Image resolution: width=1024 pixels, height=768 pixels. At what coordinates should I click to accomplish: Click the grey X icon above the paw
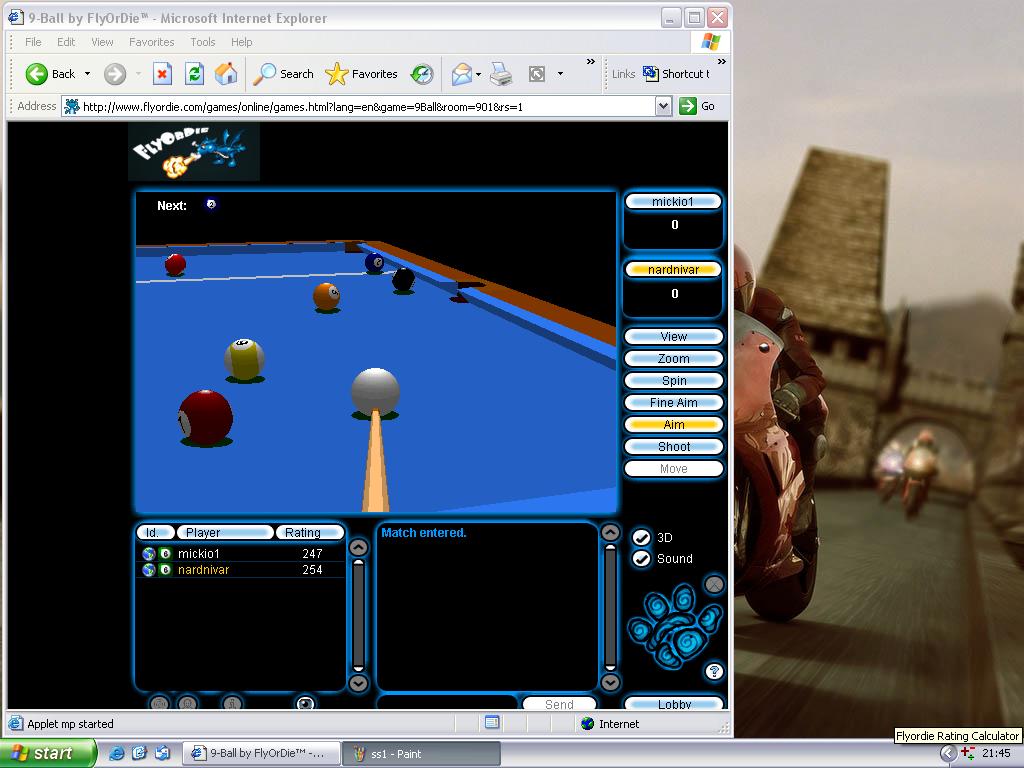pyautogui.click(x=714, y=584)
